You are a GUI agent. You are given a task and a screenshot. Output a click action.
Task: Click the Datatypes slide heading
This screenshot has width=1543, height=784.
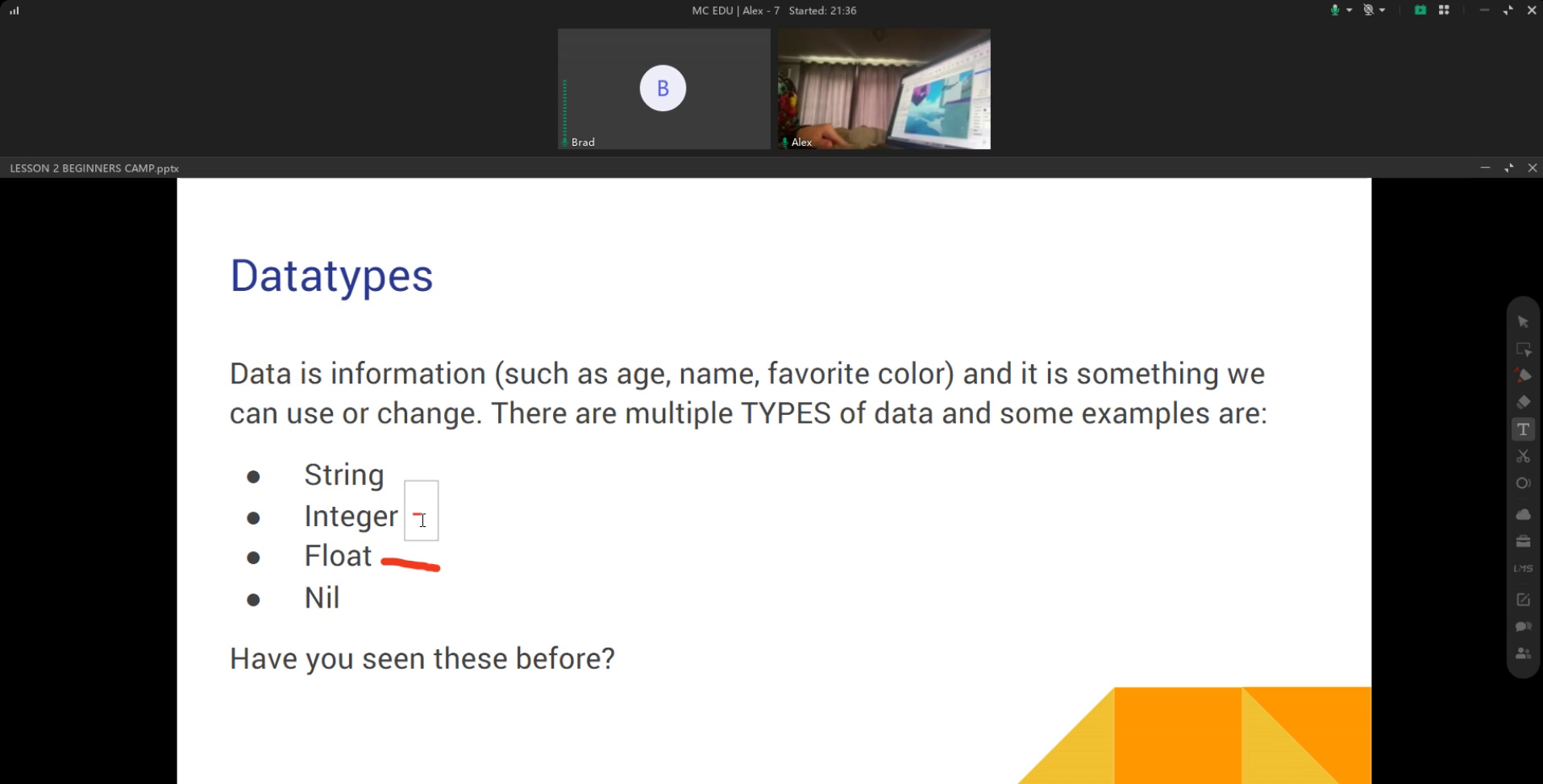point(331,276)
